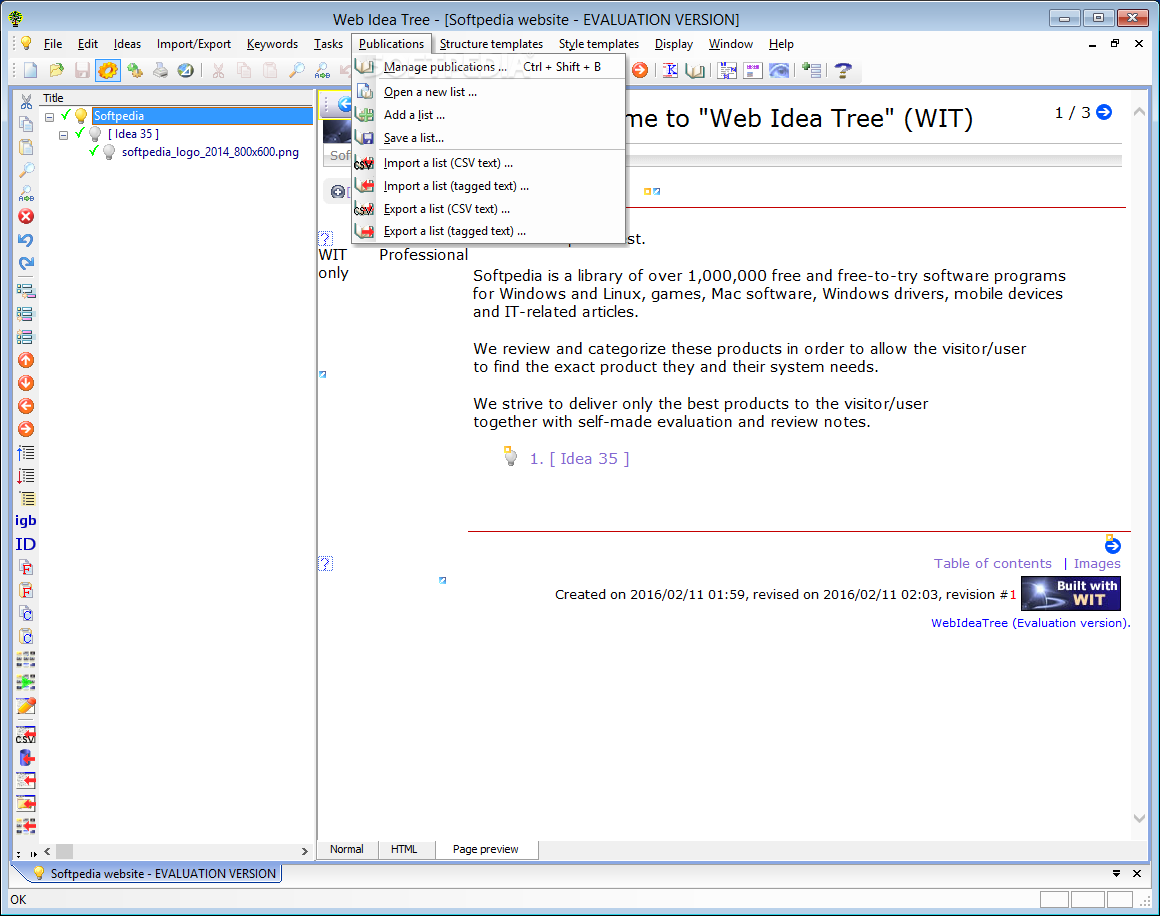Click the orange Move Up arrow in sidebar

click(26, 360)
